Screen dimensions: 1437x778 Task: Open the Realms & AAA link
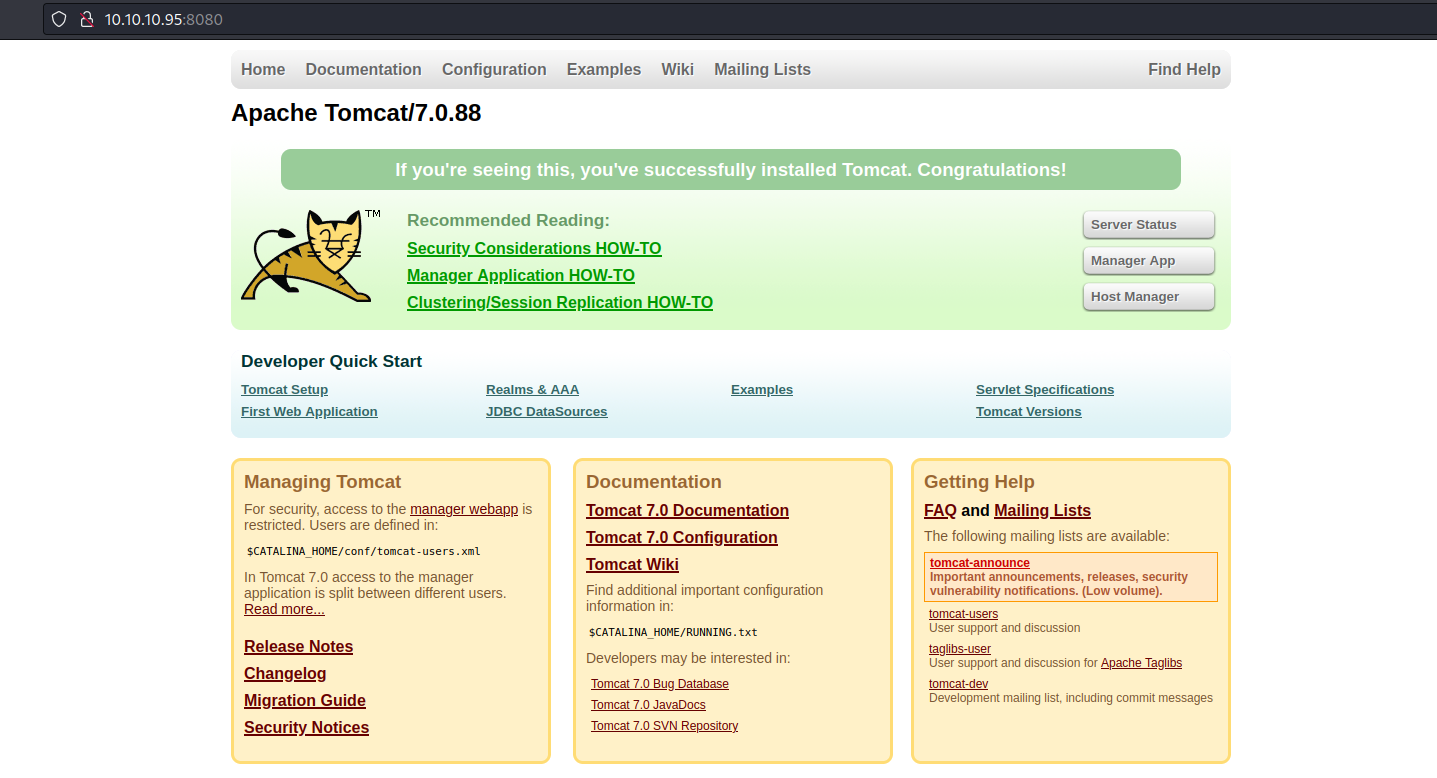click(532, 390)
